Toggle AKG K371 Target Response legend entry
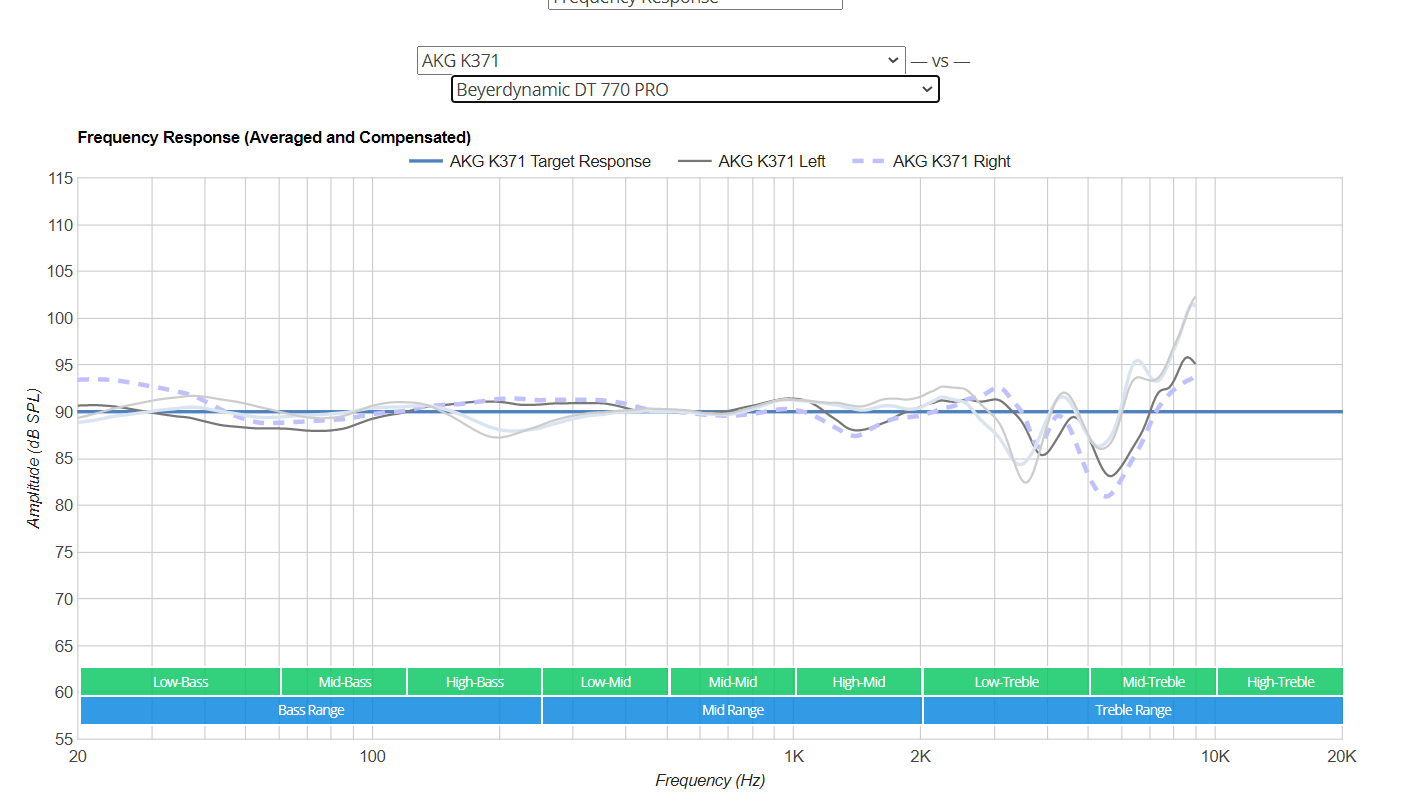This screenshot has height=808, width=1413. 530,161
